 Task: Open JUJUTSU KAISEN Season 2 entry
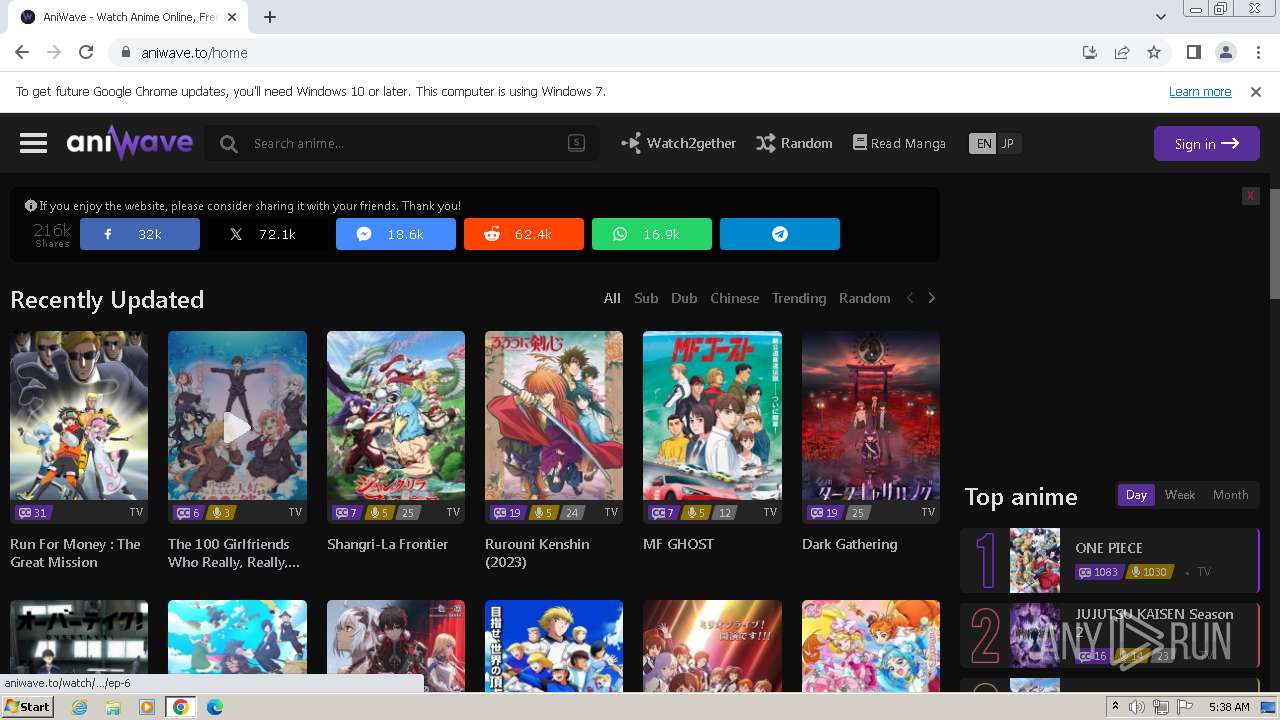1109,635
